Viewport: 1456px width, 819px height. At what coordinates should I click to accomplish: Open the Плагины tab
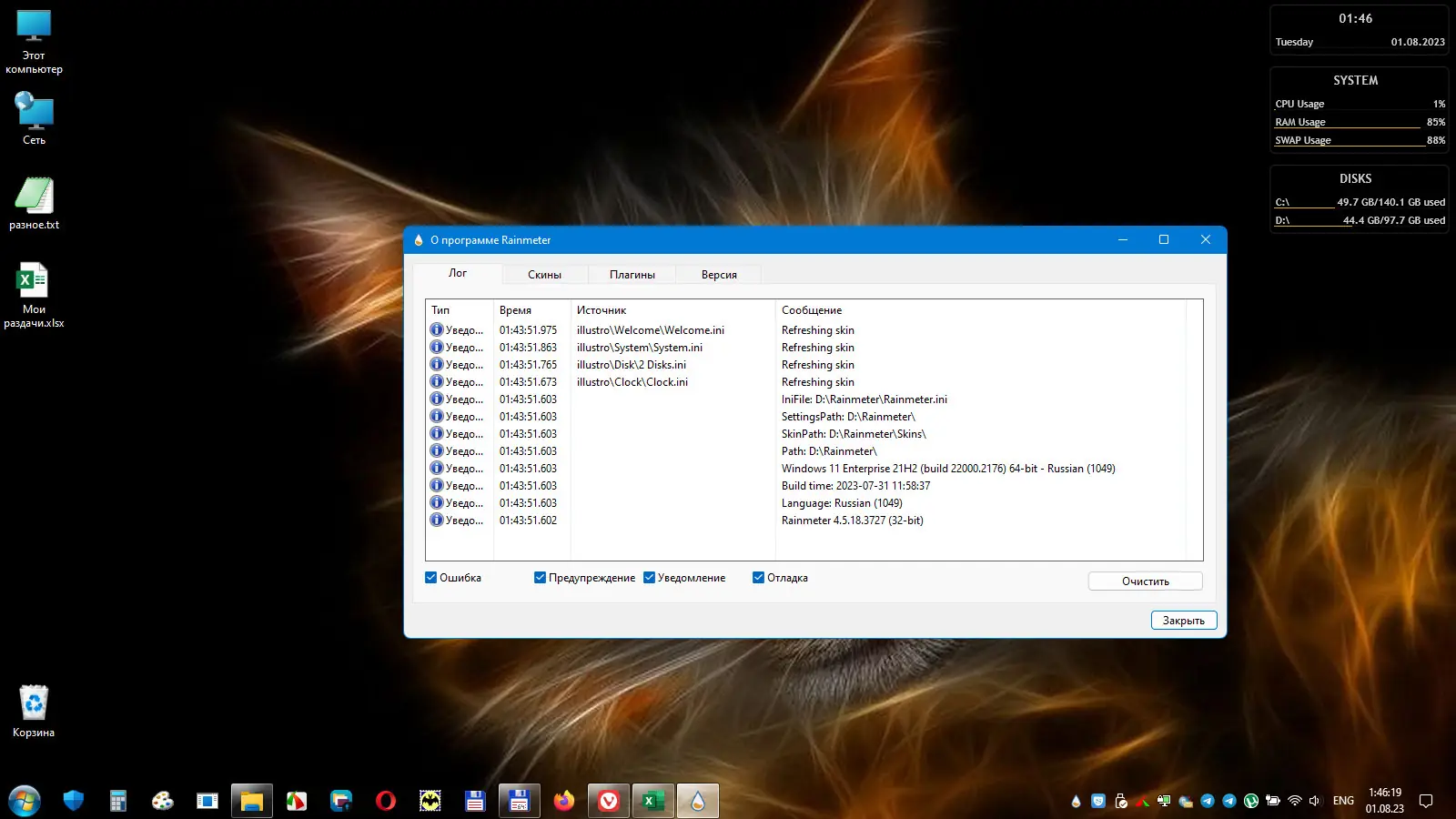coord(632,275)
